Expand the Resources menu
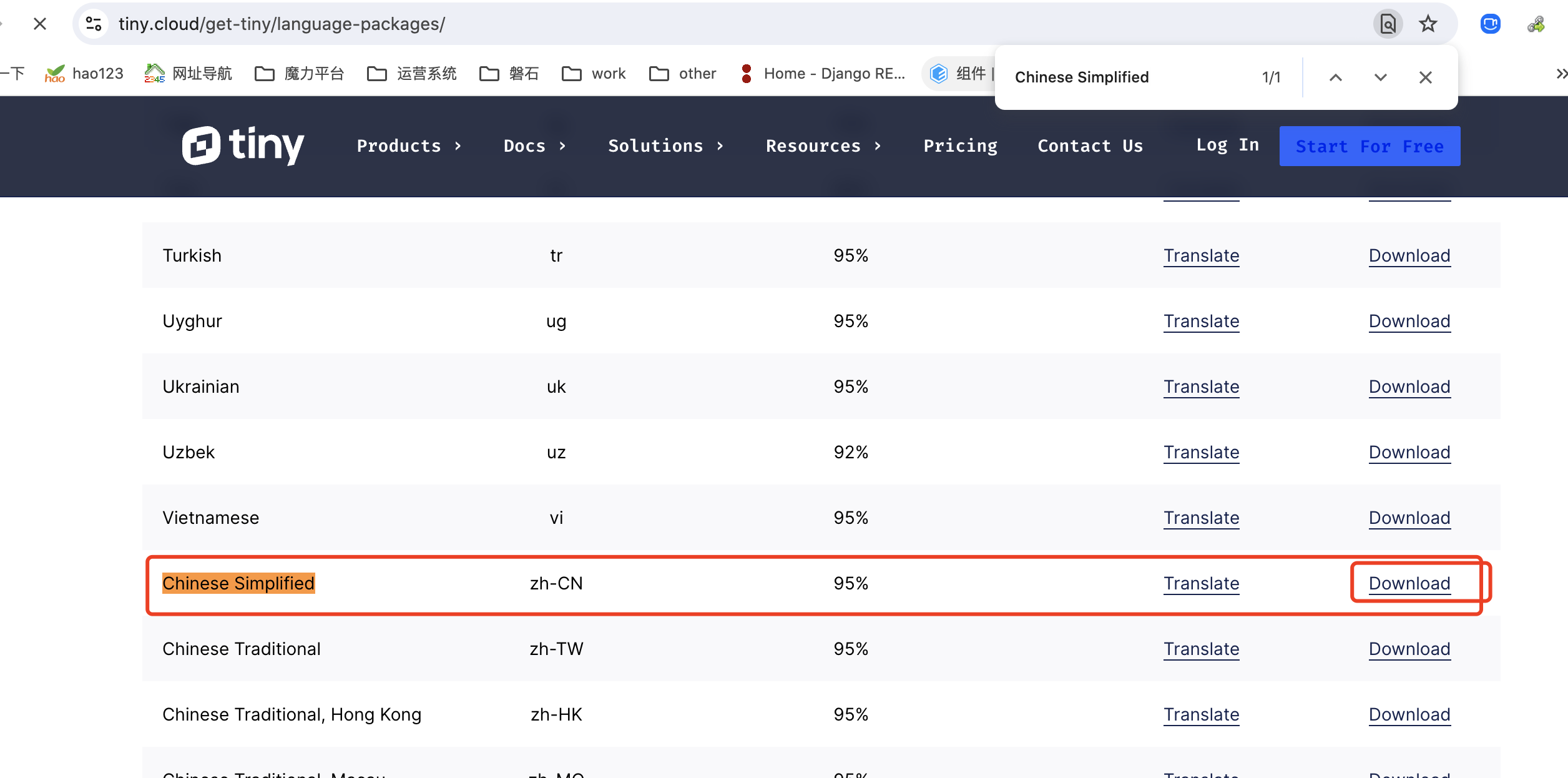The height and width of the screenshot is (778, 1568). pyautogui.click(x=823, y=146)
